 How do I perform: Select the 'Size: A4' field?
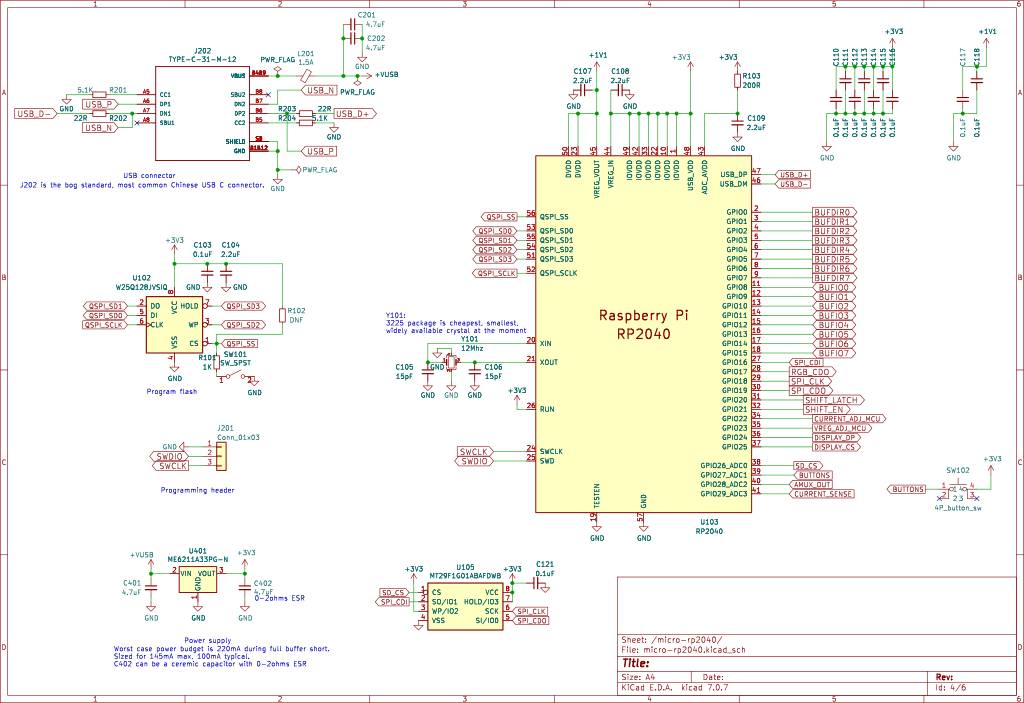coord(639,678)
